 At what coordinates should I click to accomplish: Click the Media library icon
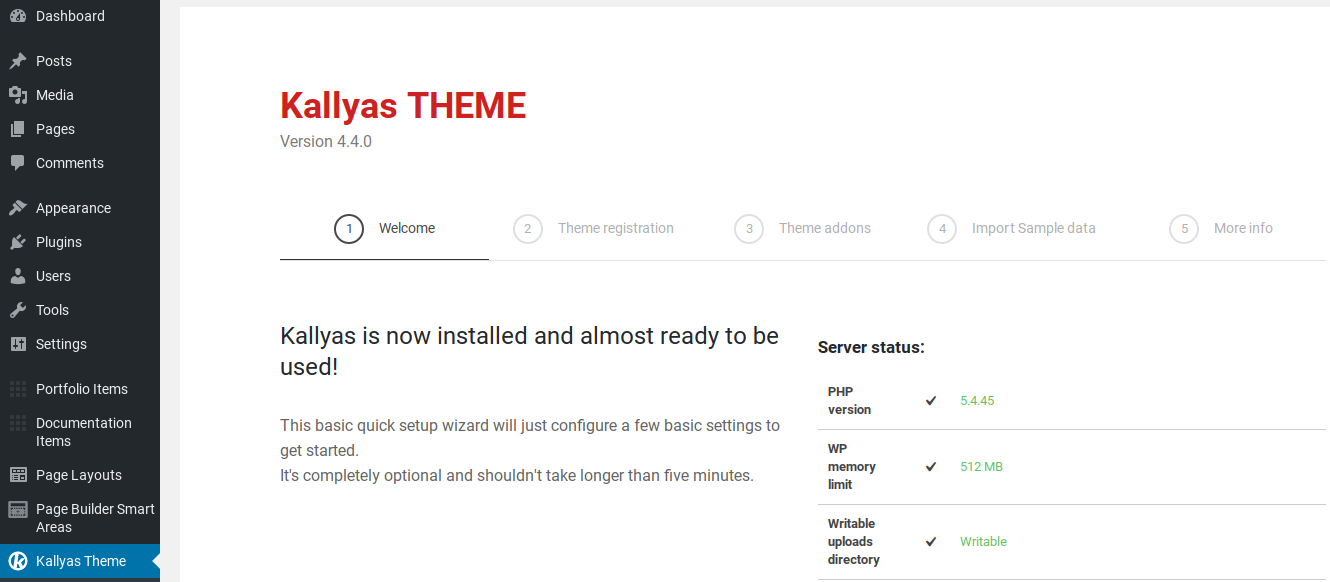[x=18, y=95]
